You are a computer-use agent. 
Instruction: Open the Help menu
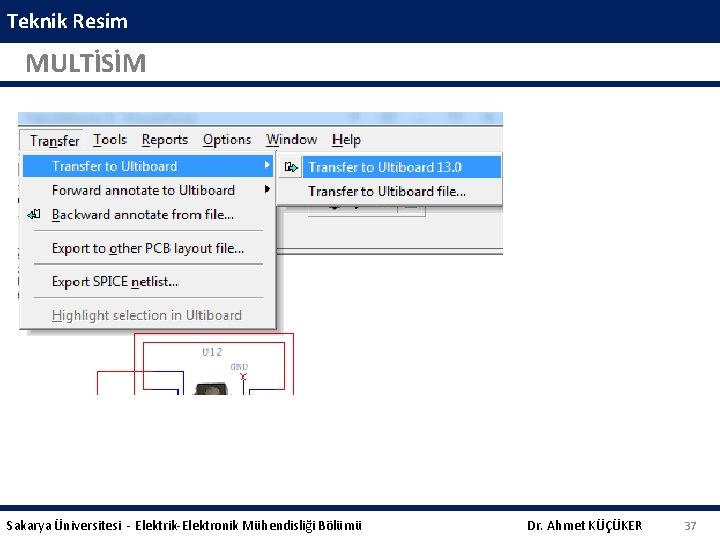point(346,140)
